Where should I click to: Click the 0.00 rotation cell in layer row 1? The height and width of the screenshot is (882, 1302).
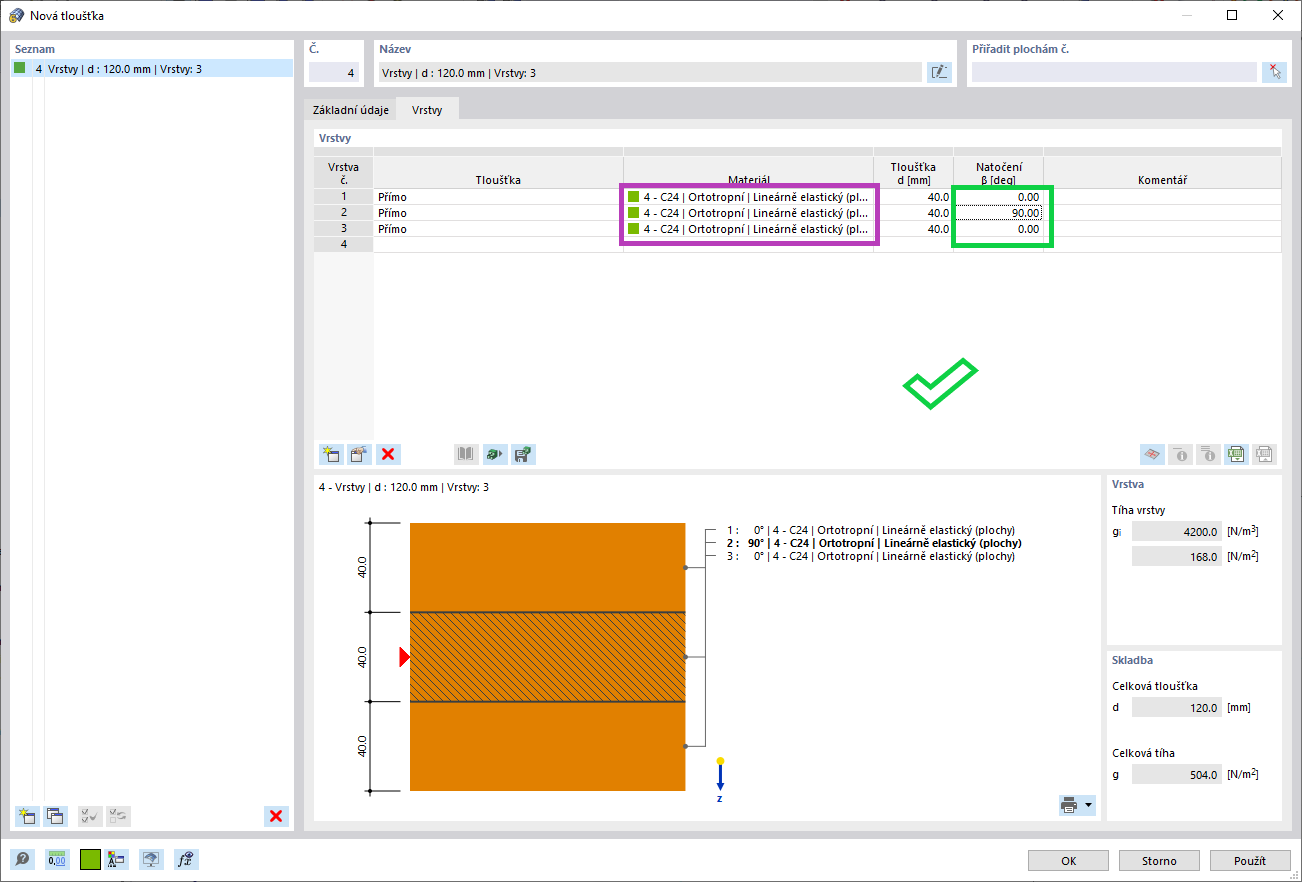click(x=998, y=197)
